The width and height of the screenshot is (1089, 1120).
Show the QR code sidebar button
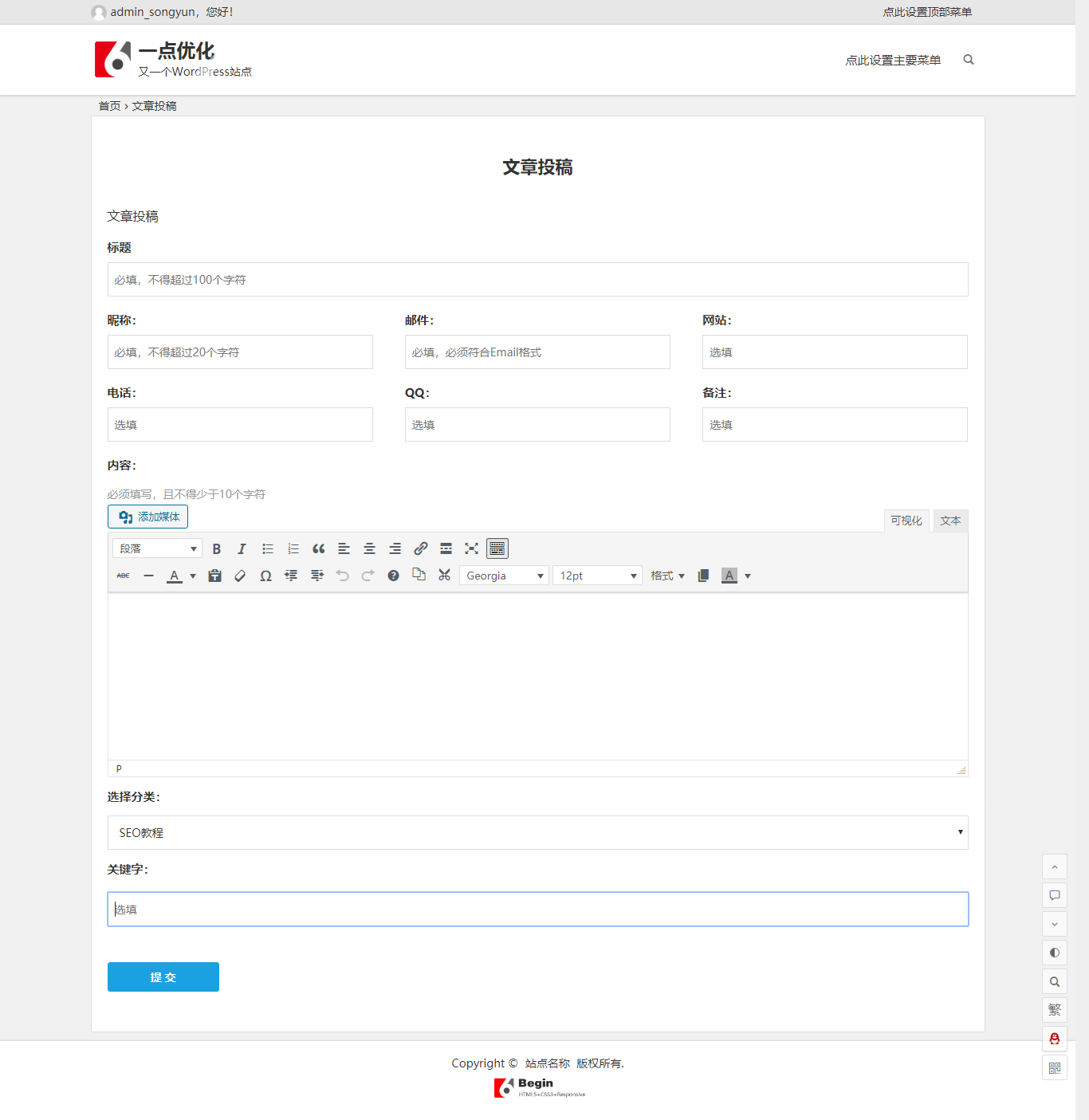tap(1055, 1067)
